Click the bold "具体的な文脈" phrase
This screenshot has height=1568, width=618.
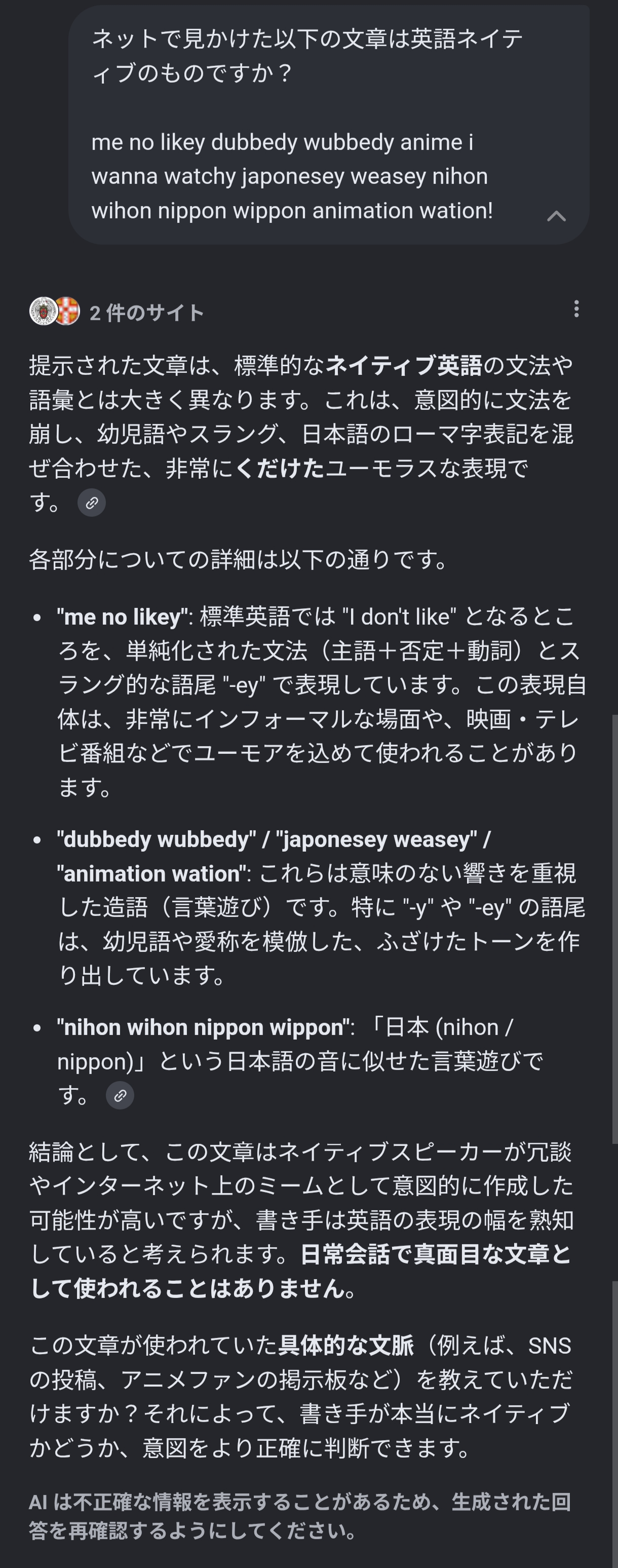pyautogui.click(x=346, y=1345)
